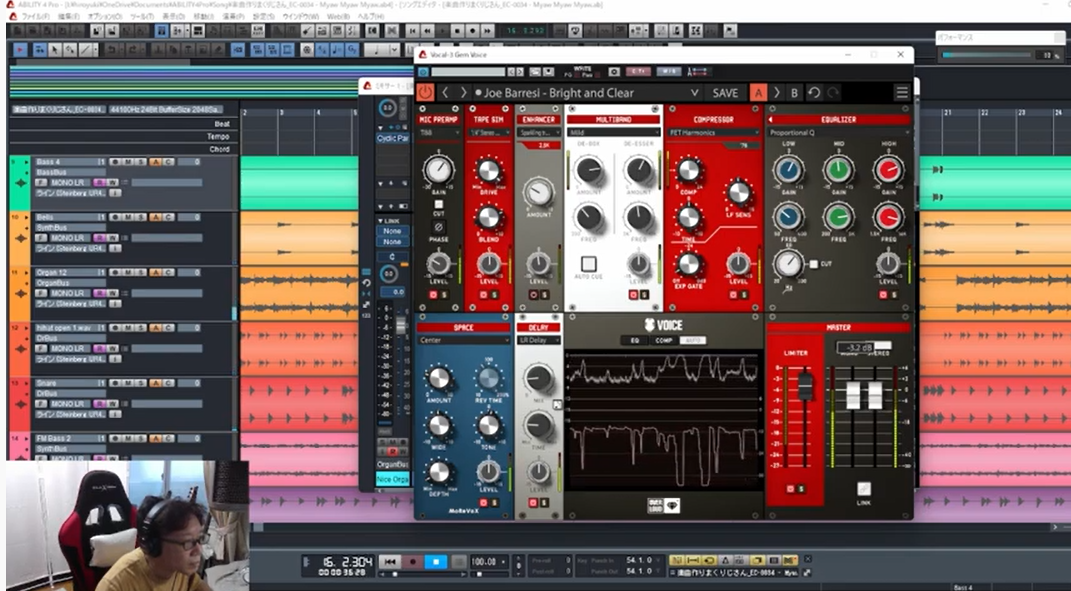Solo the Snare track
Image resolution: width=1071 pixels, height=591 pixels.
pyautogui.click(x=139, y=383)
